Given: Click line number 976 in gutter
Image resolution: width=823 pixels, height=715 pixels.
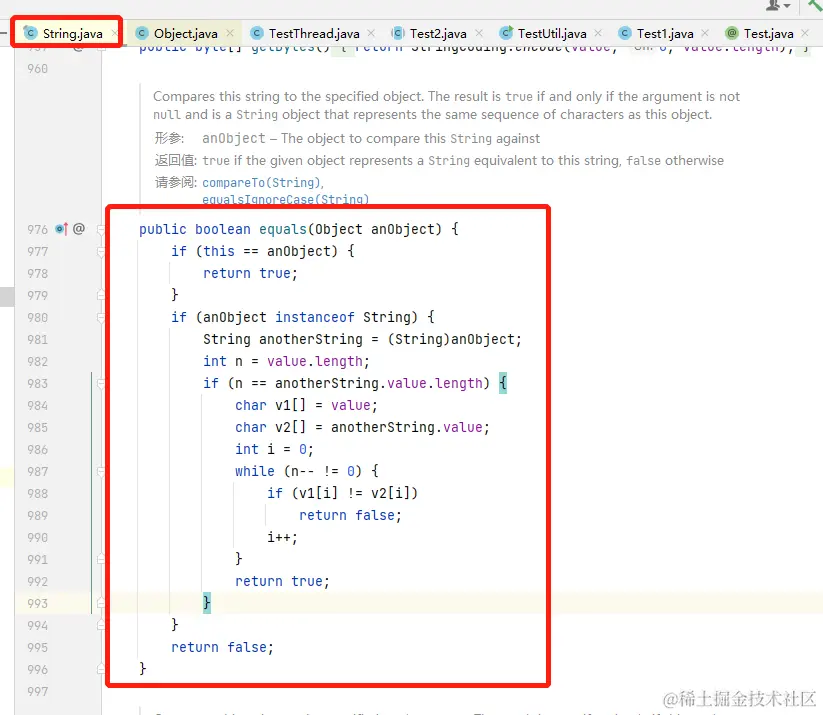Looking at the screenshot, I should pos(38,229).
